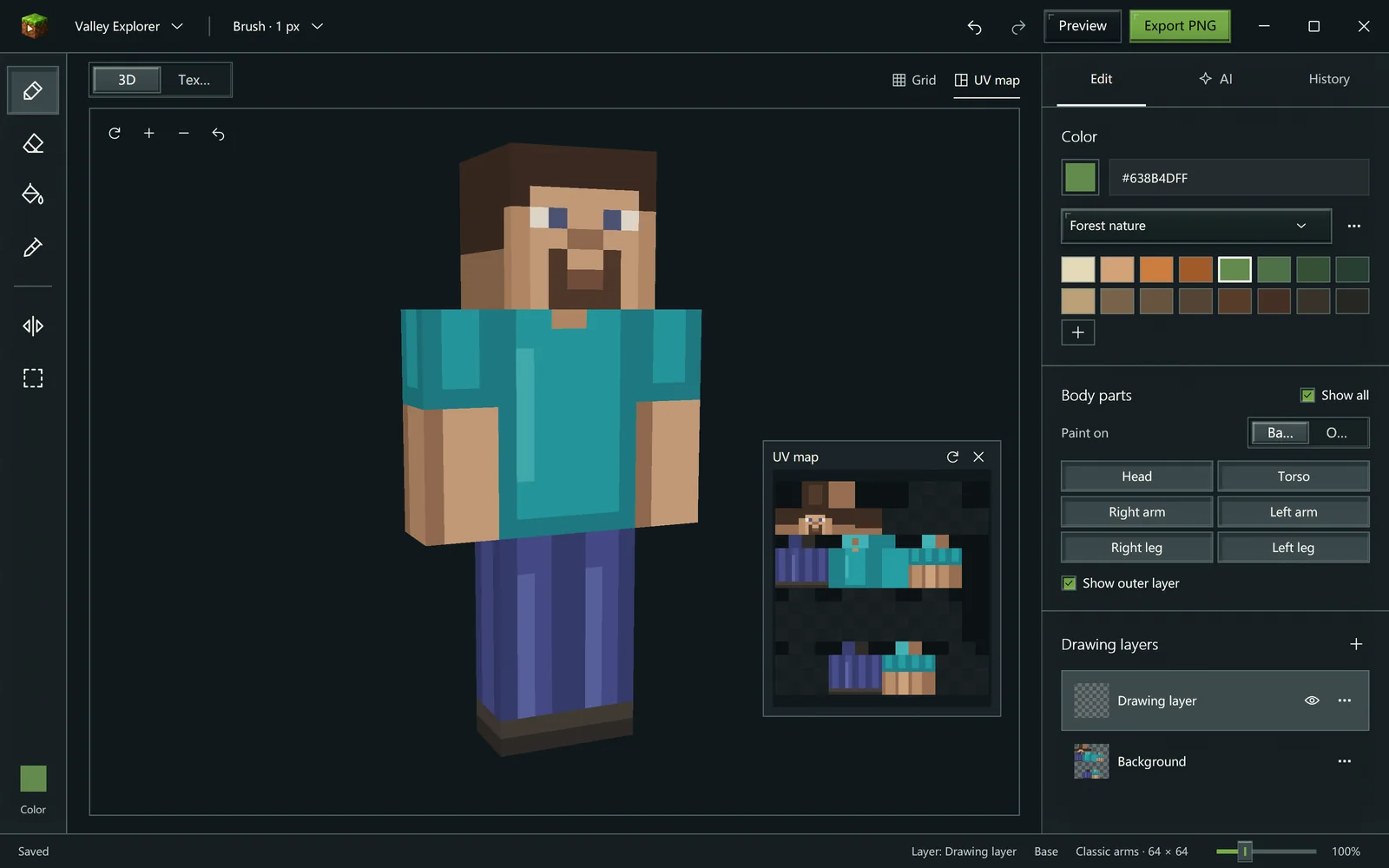Select the Torso body part
Image resolution: width=1389 pixels, height=868 pixels.
point(1294,477)
